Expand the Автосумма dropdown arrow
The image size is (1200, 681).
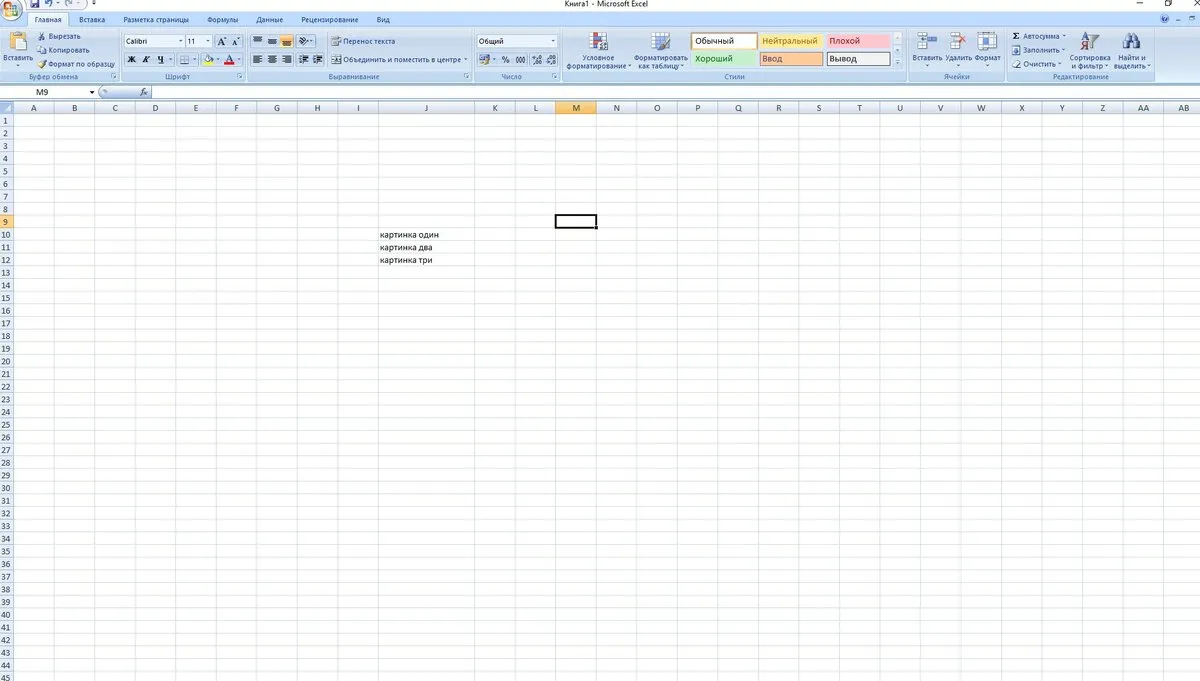(1064, 36)
